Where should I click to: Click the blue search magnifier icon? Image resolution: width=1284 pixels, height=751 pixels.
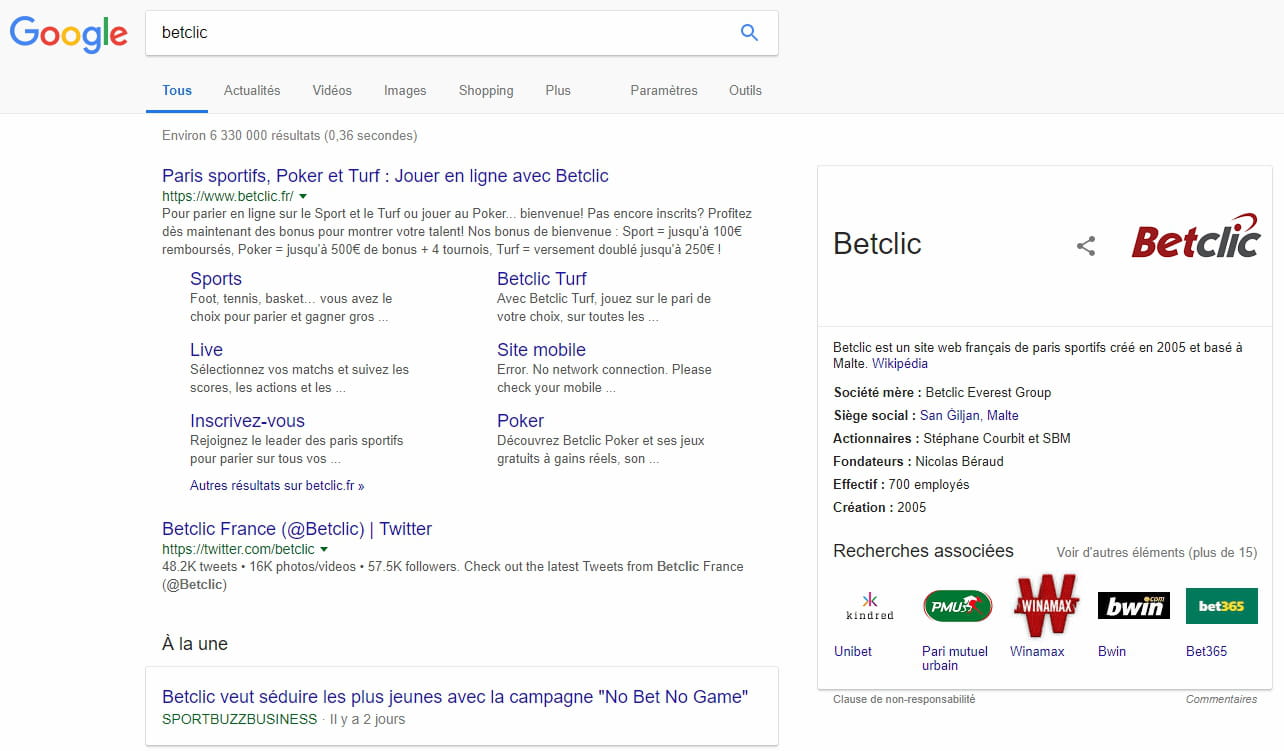(749, 33)
